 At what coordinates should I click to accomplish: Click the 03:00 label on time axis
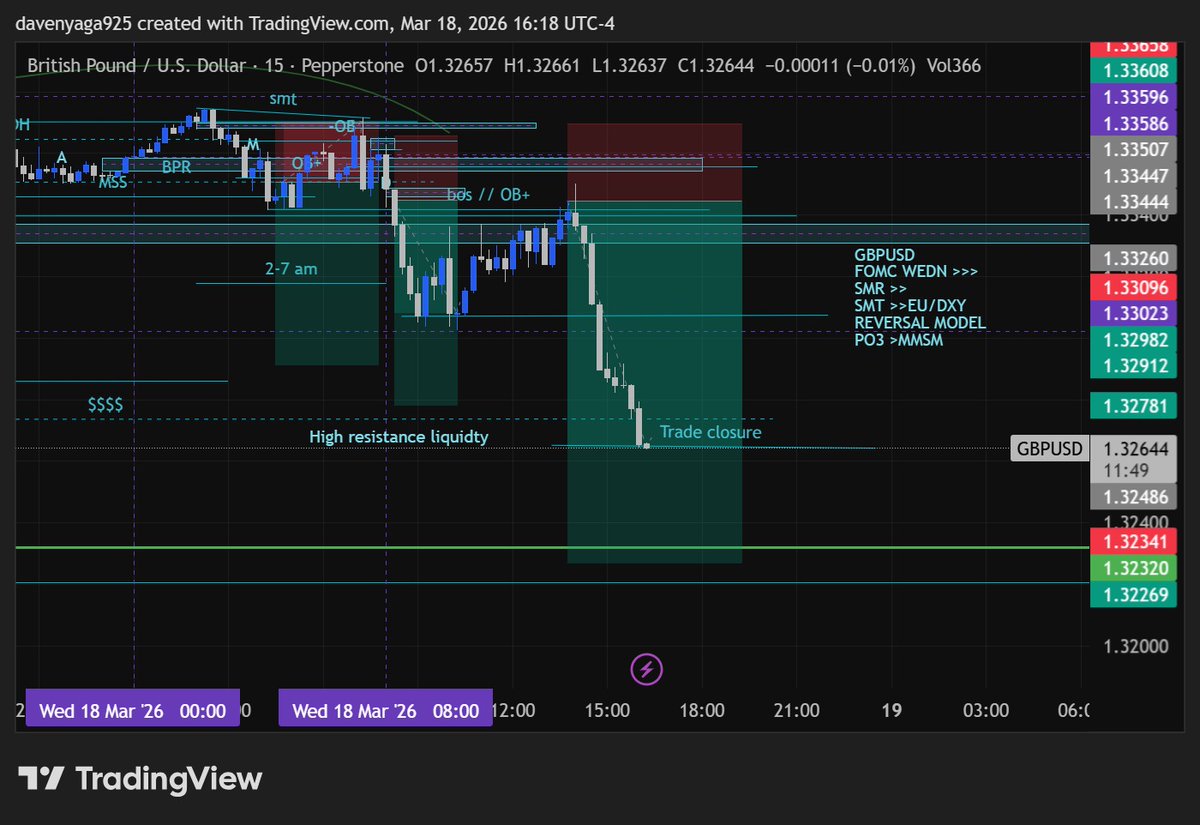click(x=986, y=711)
